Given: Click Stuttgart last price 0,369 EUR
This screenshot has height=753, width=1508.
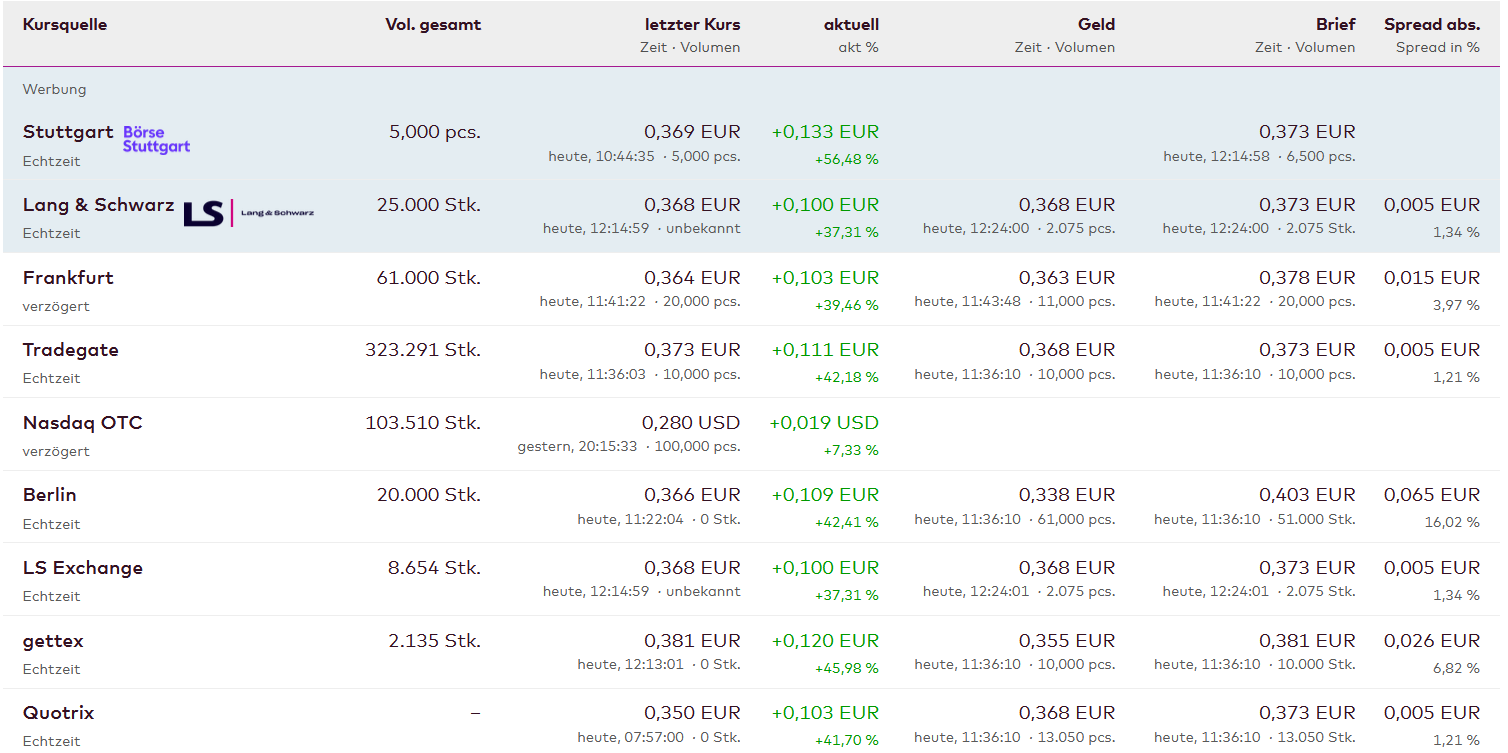Looking at the screenshot, I should point(692,132).
